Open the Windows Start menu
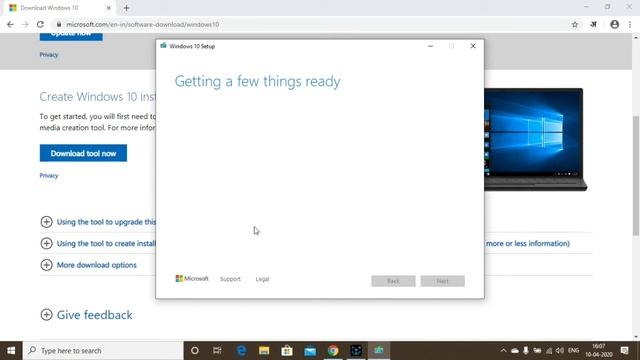Screen dimensions: 640x360 [11, 351]
